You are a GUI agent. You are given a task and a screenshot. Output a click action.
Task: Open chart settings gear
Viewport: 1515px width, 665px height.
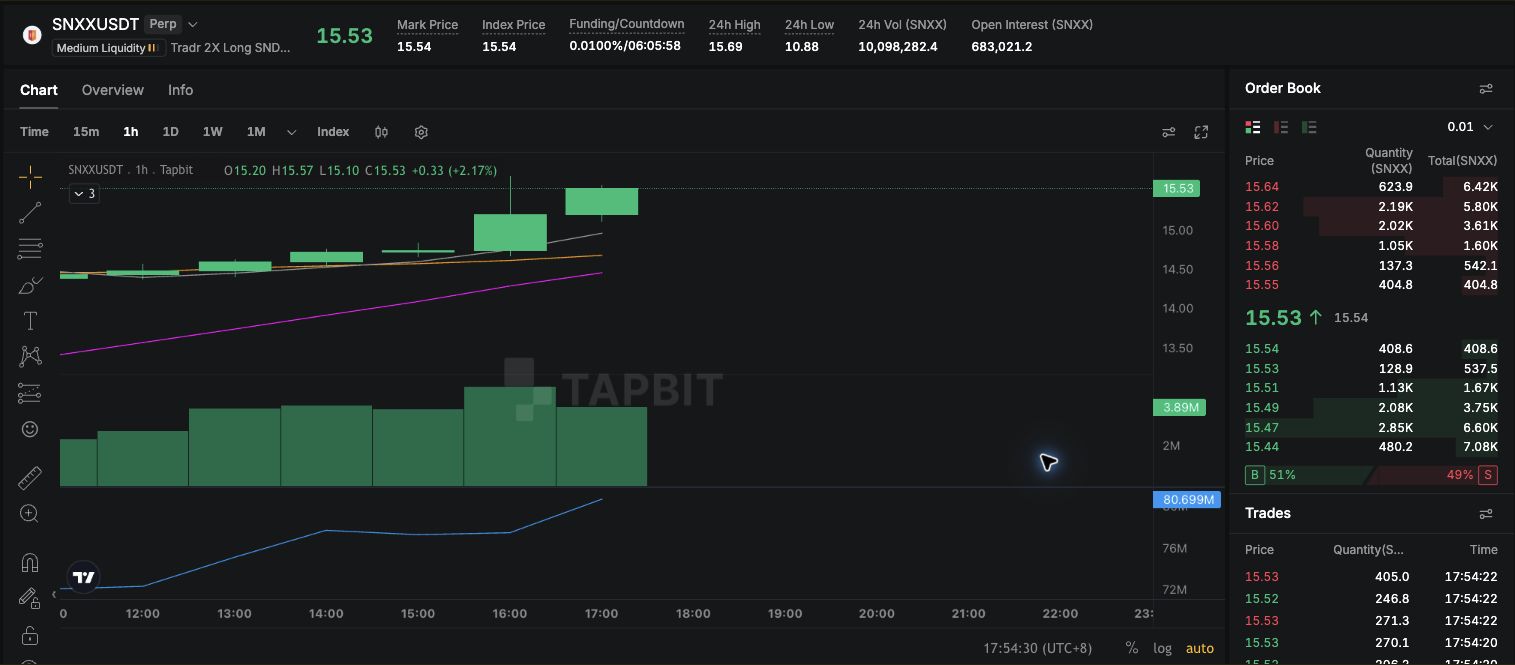pyautogui.click(x=421, y=132)
